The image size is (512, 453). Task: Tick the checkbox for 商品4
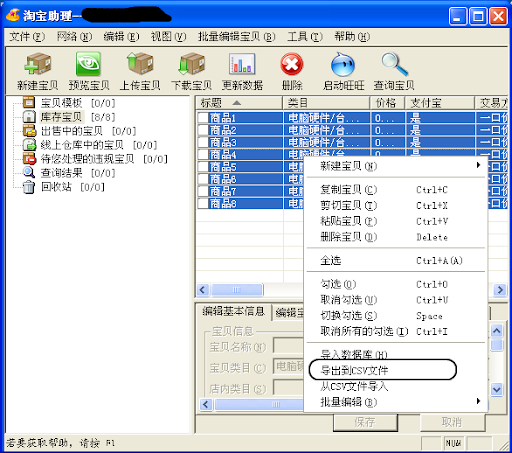[x=203, y=154]
